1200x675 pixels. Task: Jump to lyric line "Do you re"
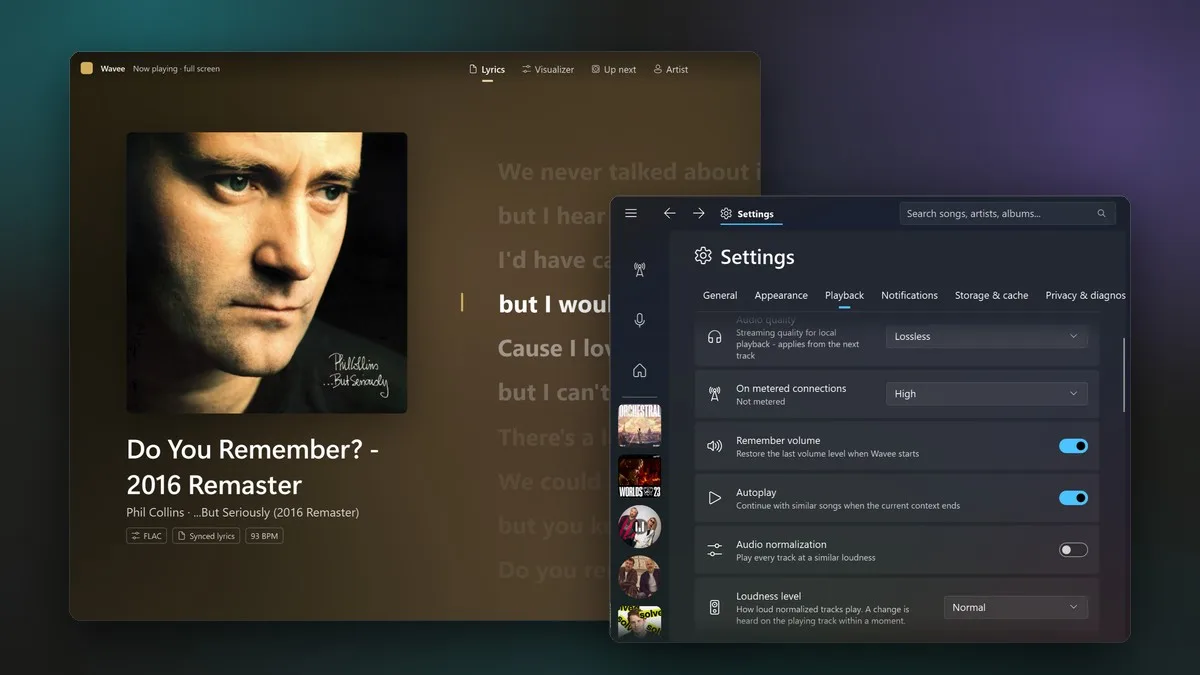[553, 570]
